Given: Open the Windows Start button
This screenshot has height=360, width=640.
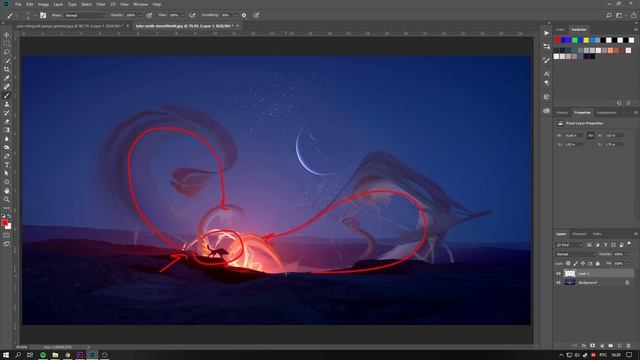Looking at the screenshot, I should click(x=6, y=355).
